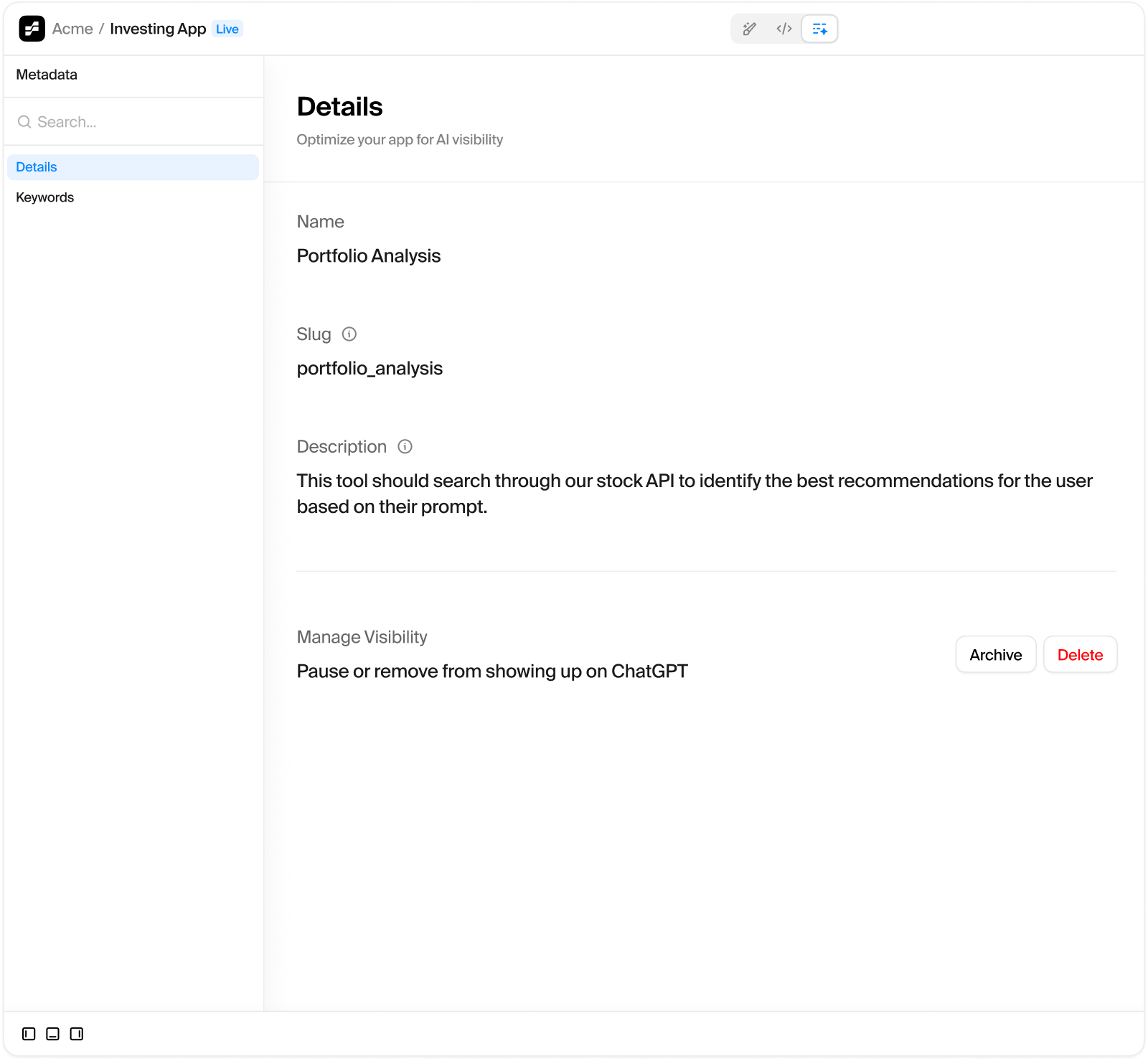
Task: Go to the Keywords section
Action: tap(44, 197)
